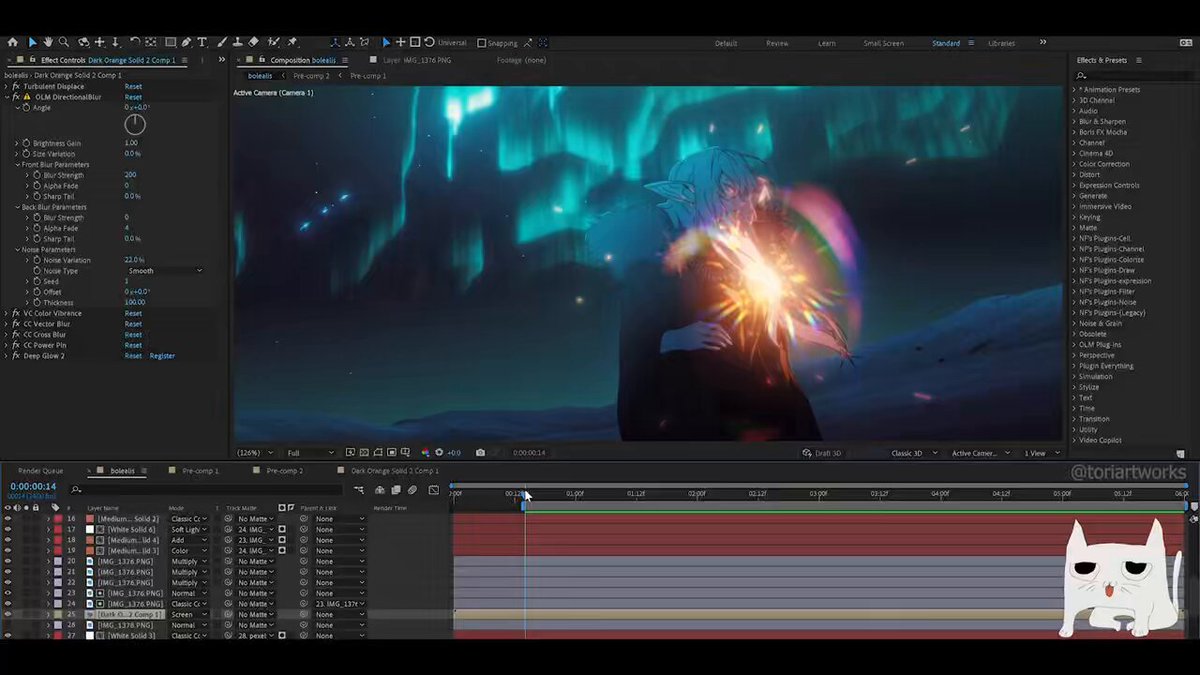Toggle the Angle property stopwatch
1200x675 pixels.
click(26, 107)
